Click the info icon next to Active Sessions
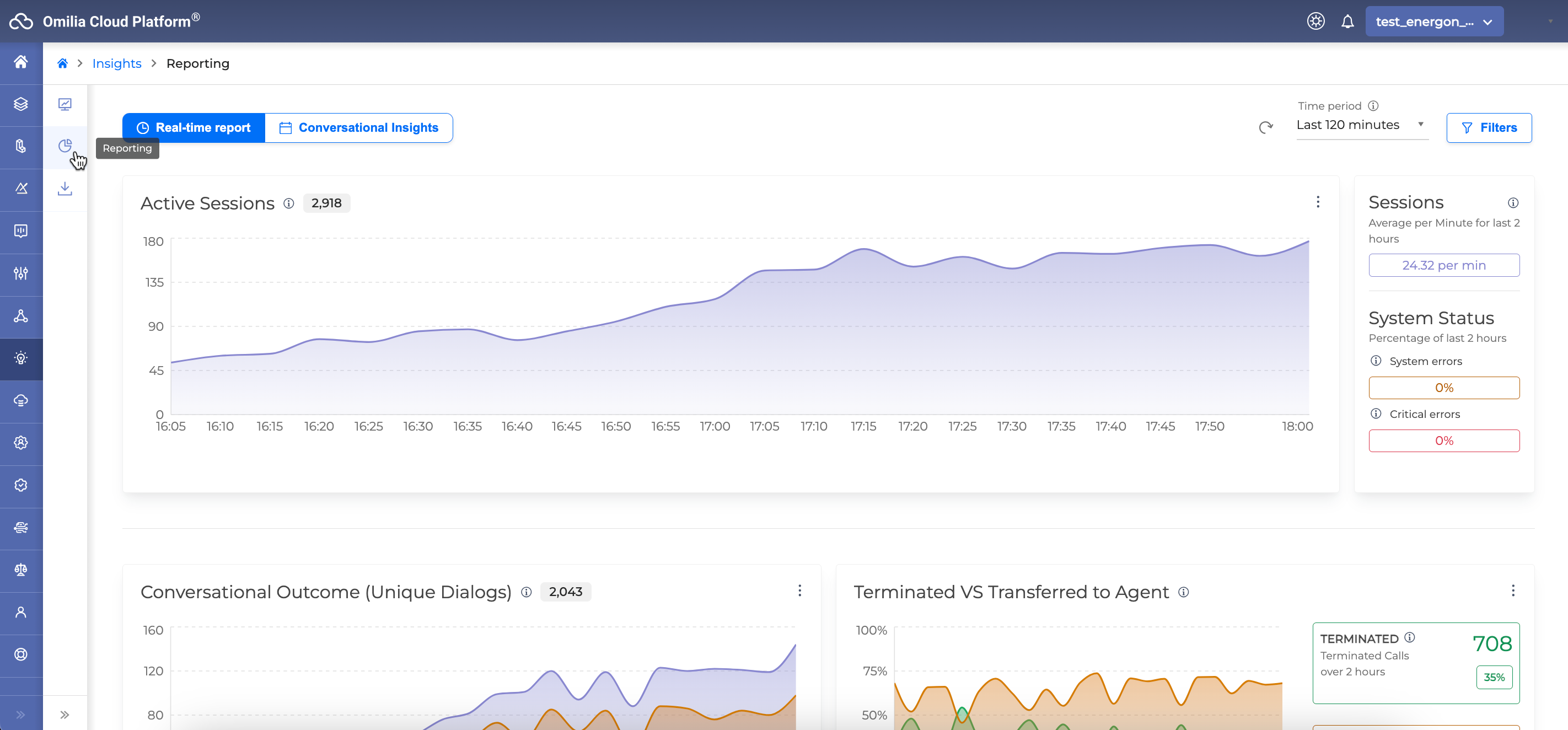The width and height of the screenshot is (1568, 730). click(288, 203)
